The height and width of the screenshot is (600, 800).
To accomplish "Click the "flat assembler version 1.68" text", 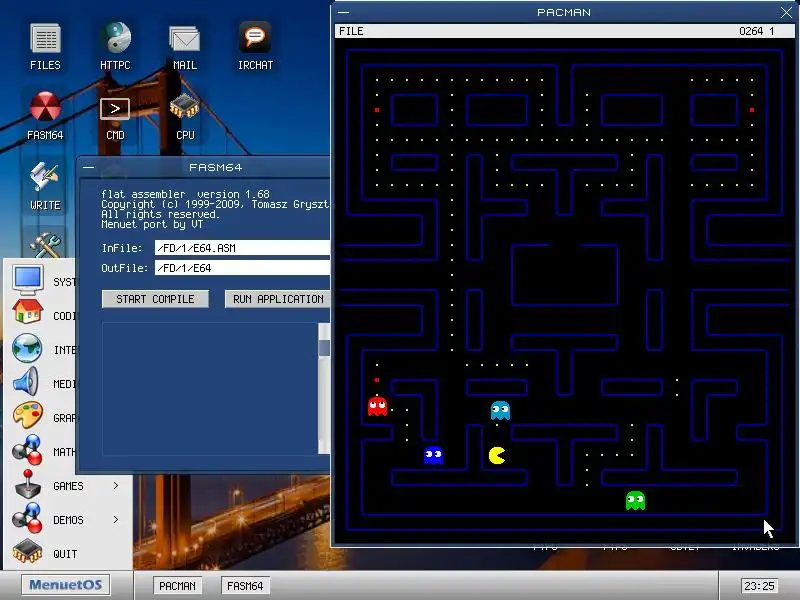I will click(x=185, y=194).
